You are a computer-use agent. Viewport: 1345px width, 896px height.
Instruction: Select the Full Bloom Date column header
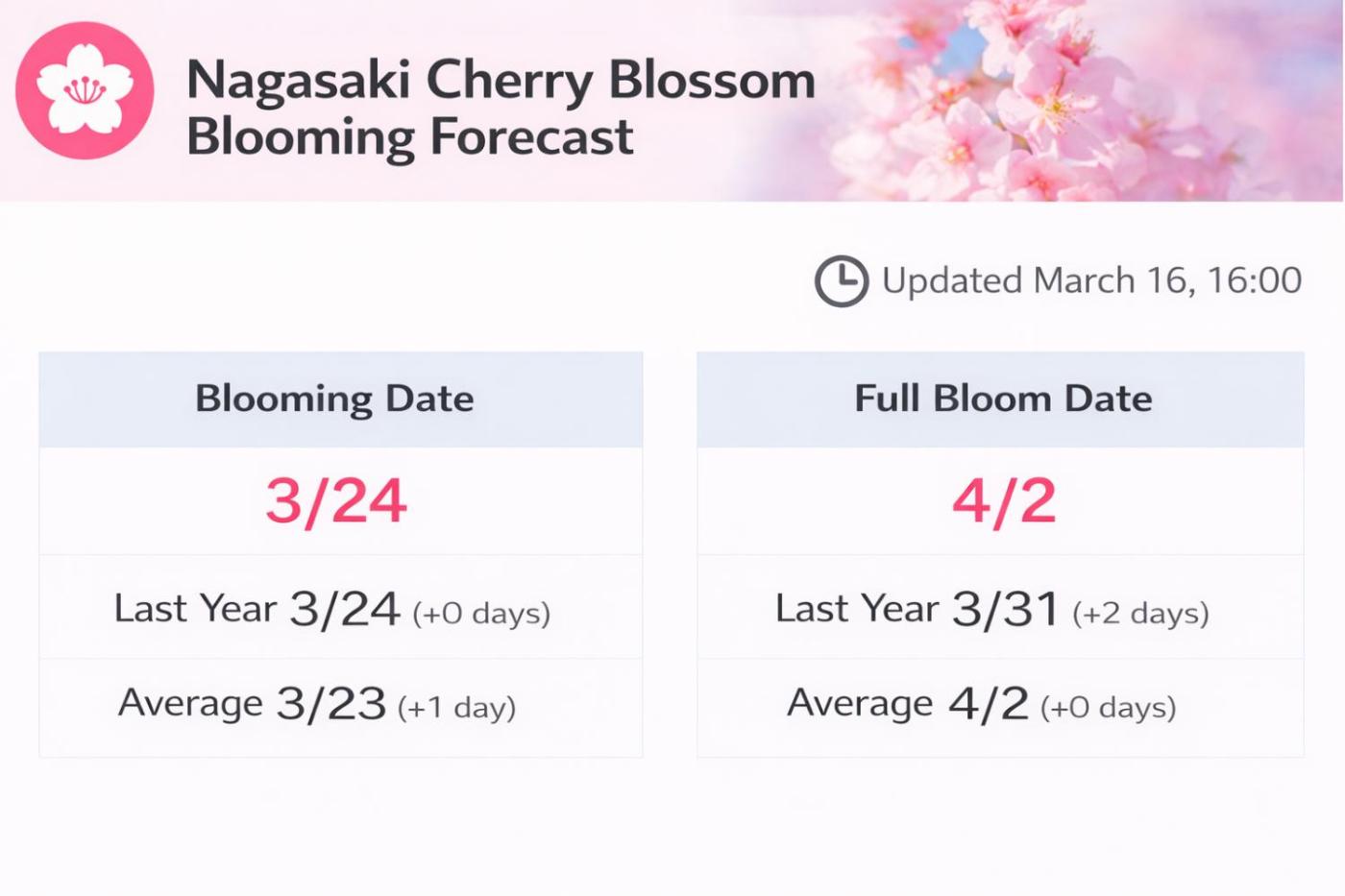click(x=1003, y=399)
